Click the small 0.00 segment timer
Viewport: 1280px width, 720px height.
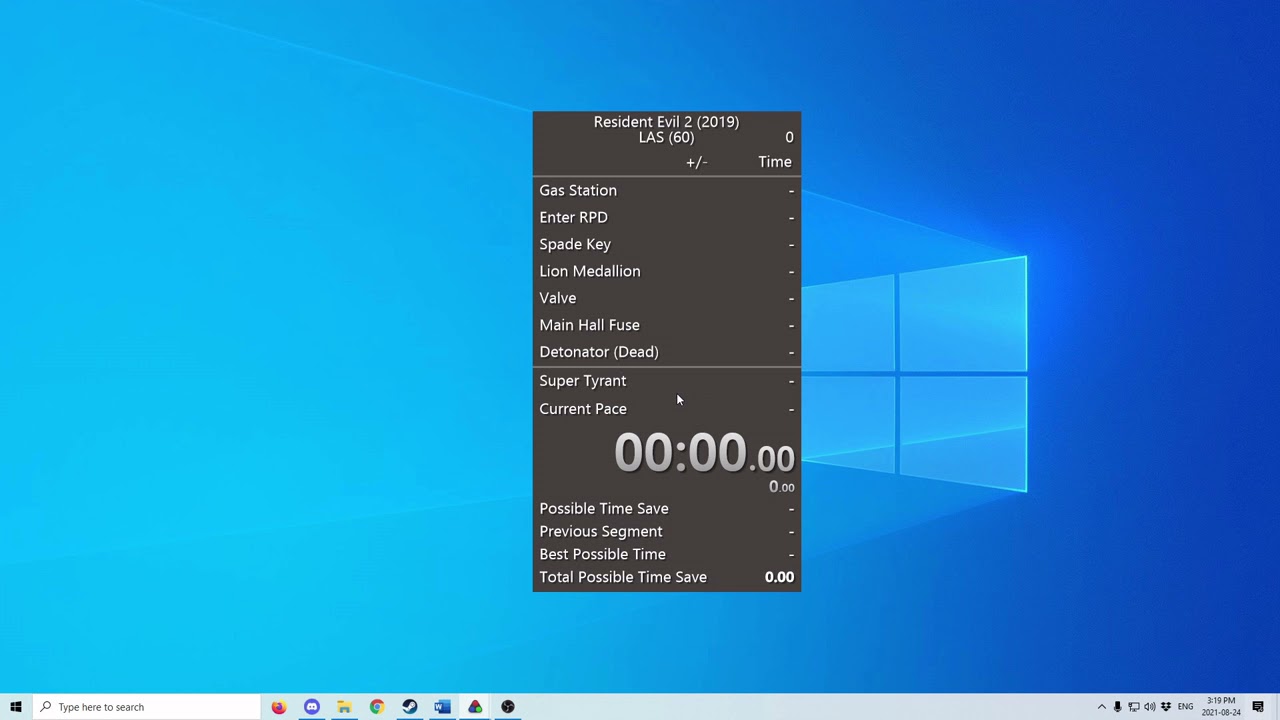[x=782, y=487]
